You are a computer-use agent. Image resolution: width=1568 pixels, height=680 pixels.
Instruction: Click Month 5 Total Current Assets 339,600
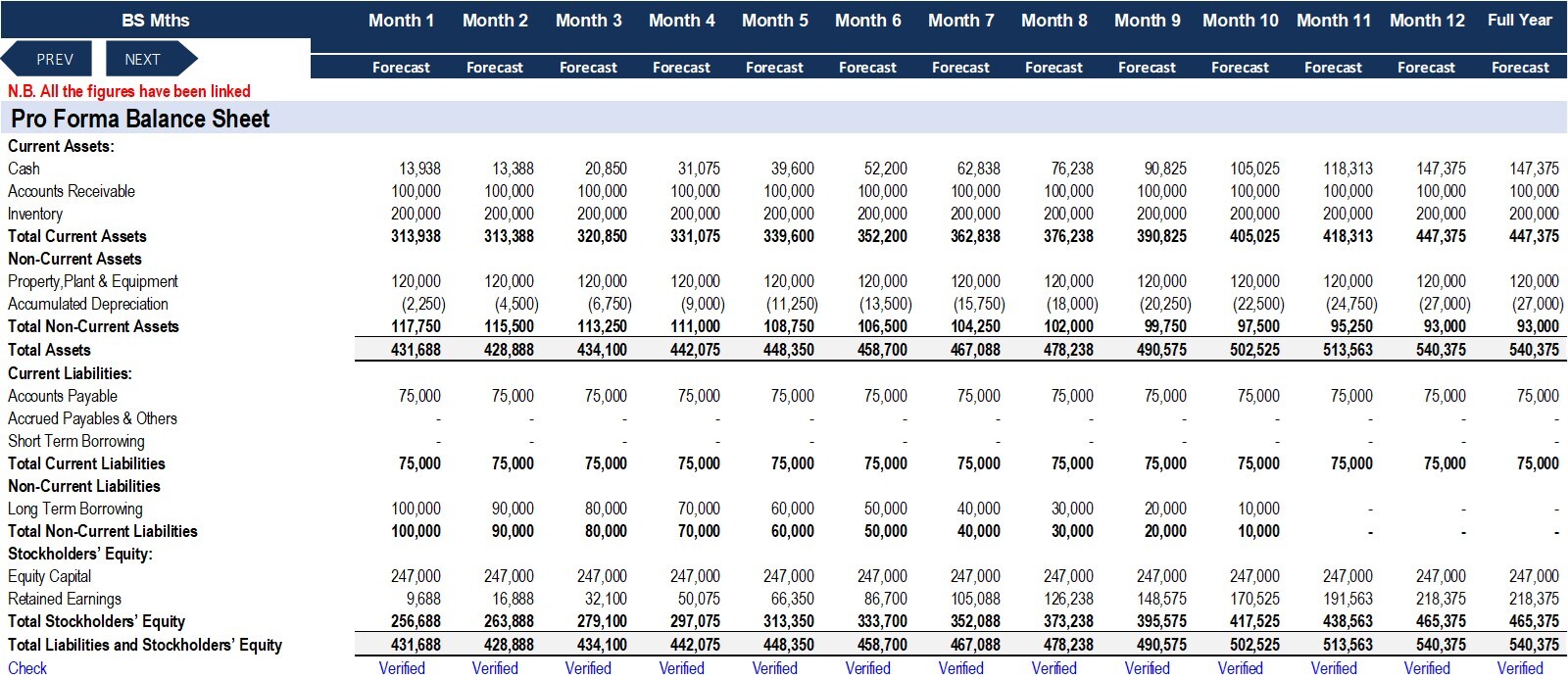tap(788, 236)
